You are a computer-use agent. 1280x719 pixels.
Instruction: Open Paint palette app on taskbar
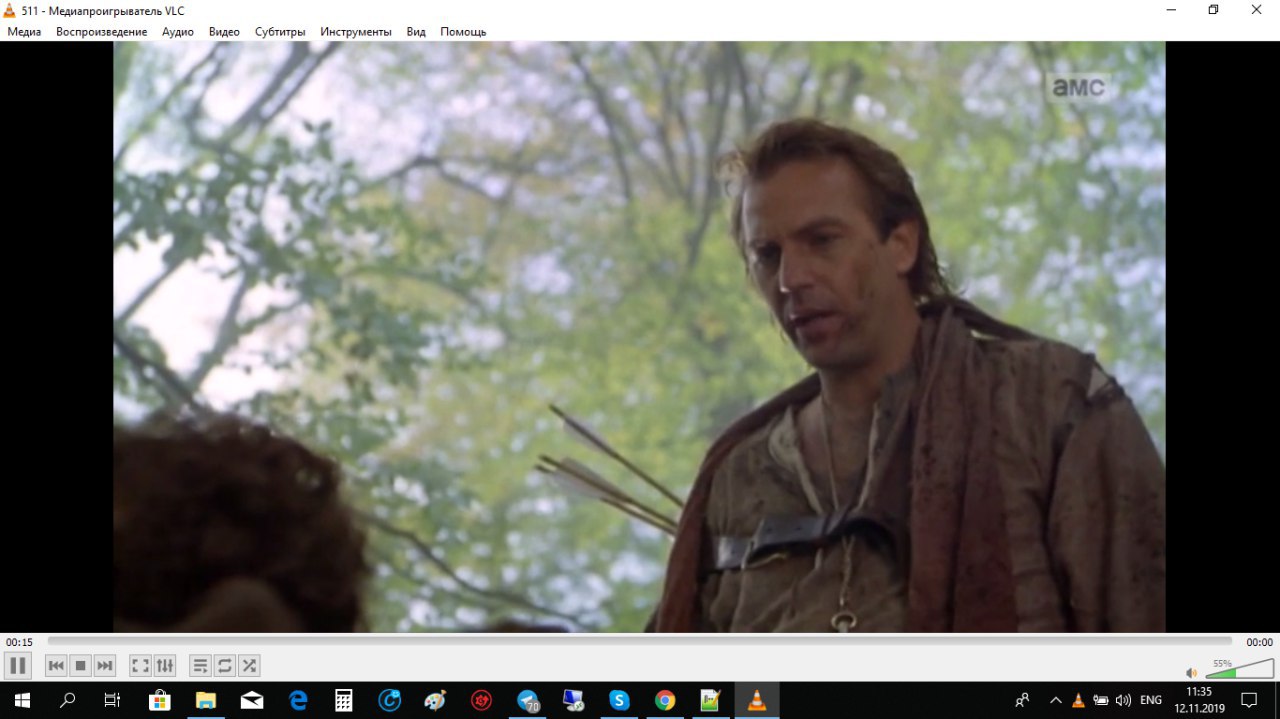435,700
